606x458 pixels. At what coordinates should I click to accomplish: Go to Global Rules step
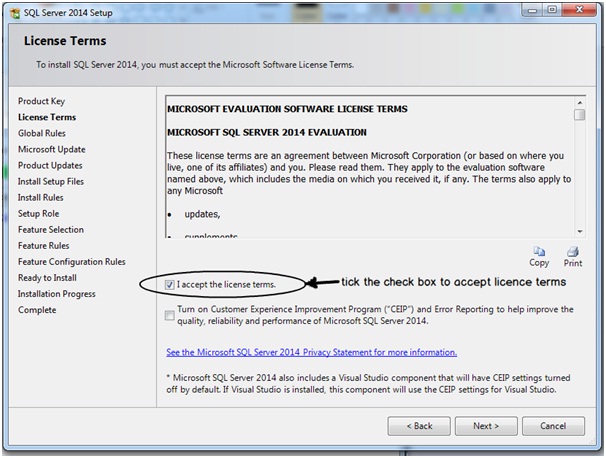42,133
